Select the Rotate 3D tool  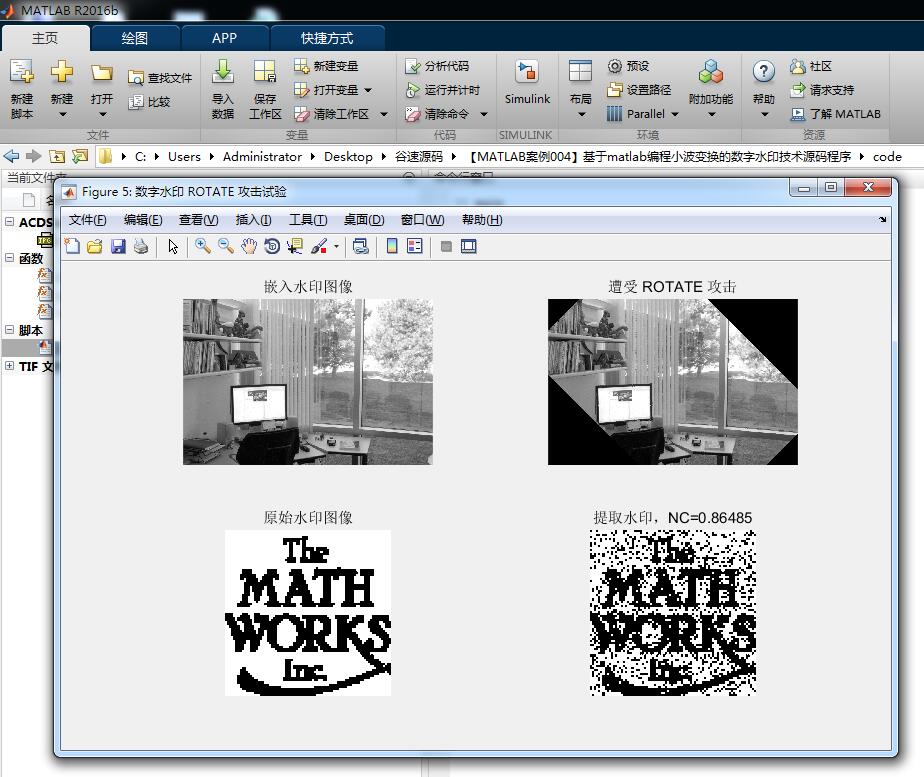click(272, 246)
